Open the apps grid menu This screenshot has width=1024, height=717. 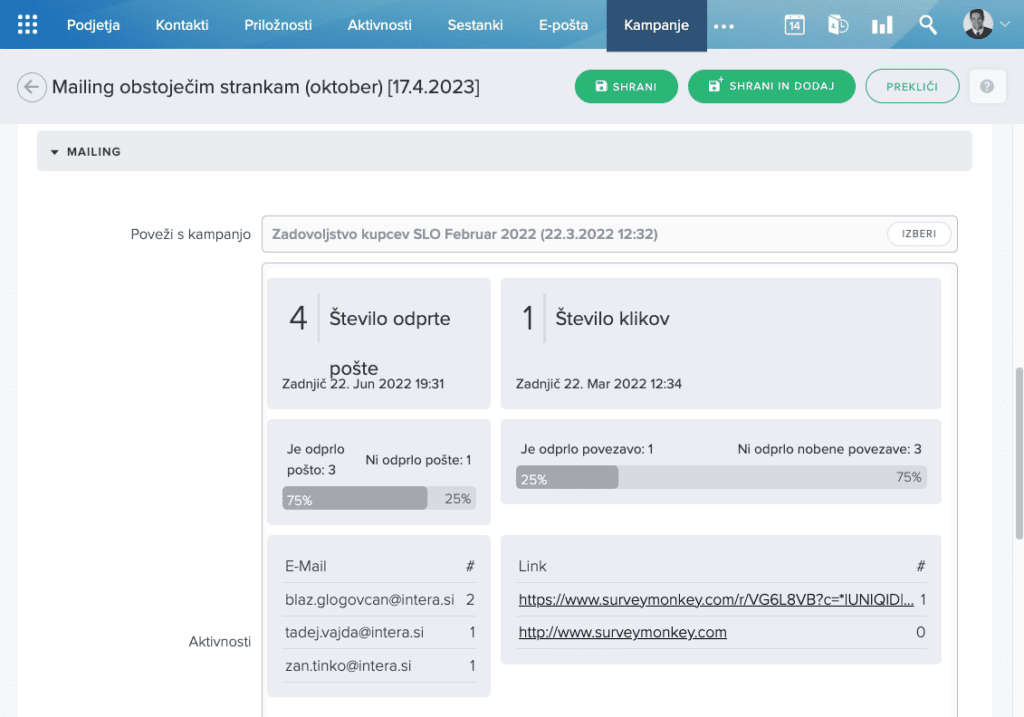pyautogui.click(x=28, y=25)
